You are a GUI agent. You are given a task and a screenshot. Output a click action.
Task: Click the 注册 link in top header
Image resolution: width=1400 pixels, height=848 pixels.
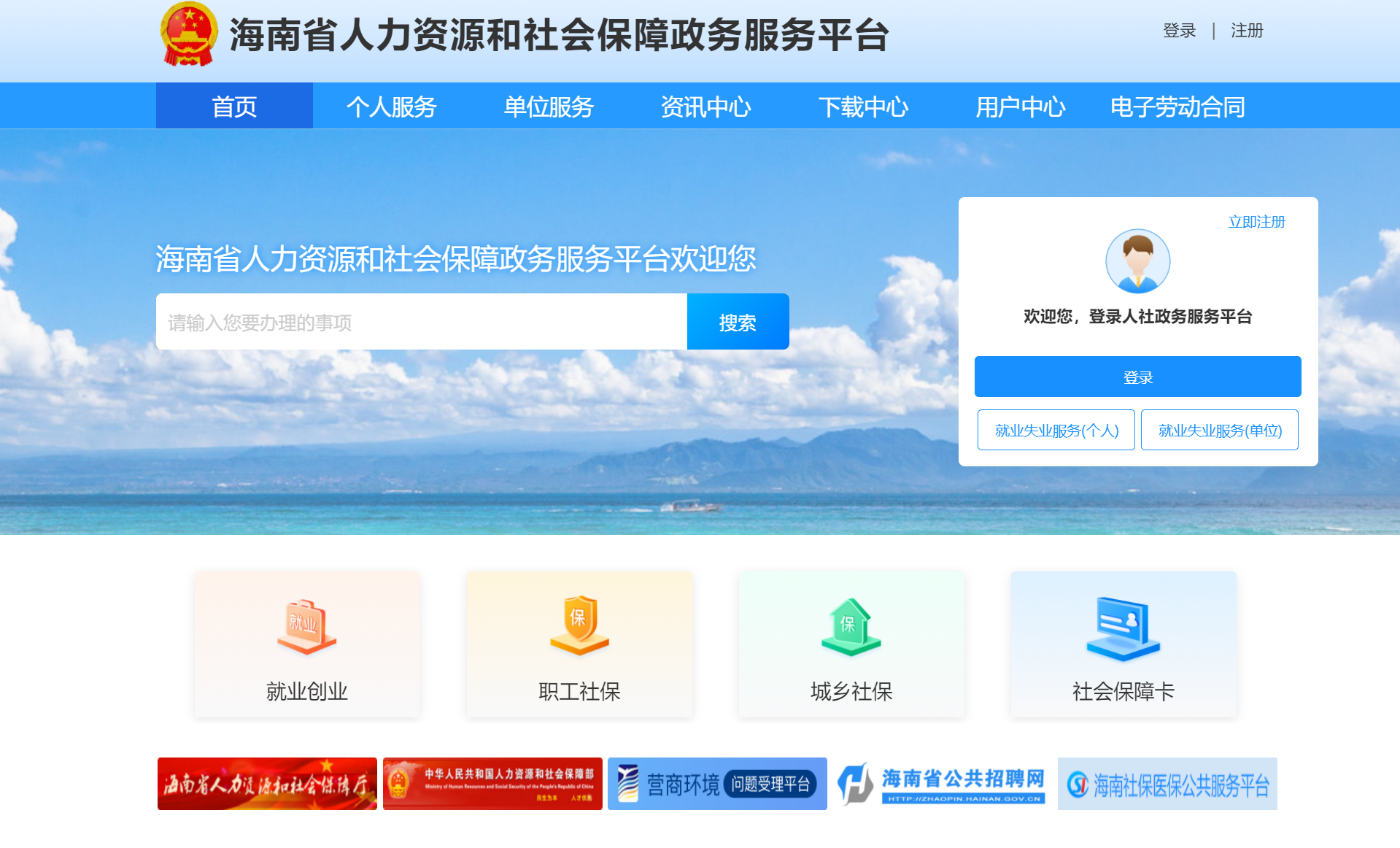pos(1247,31)
